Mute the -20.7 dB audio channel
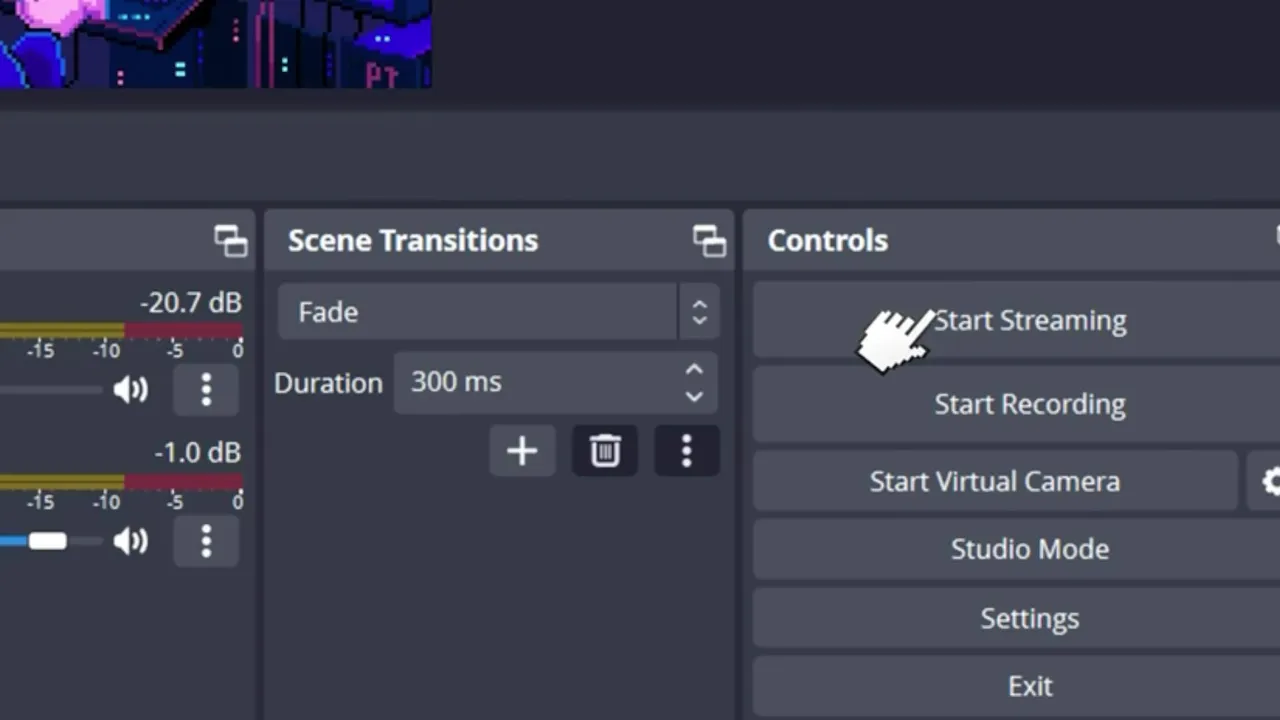This screenshot has width=1280, height=720. 131,389
